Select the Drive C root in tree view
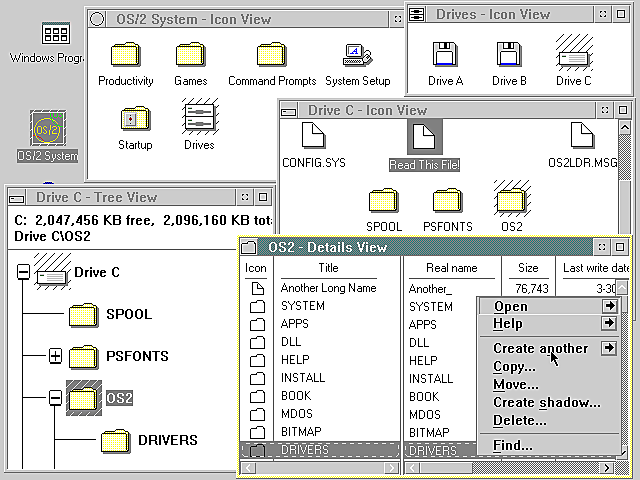This screenshot has height=480, width=640. tap(52, 272)
